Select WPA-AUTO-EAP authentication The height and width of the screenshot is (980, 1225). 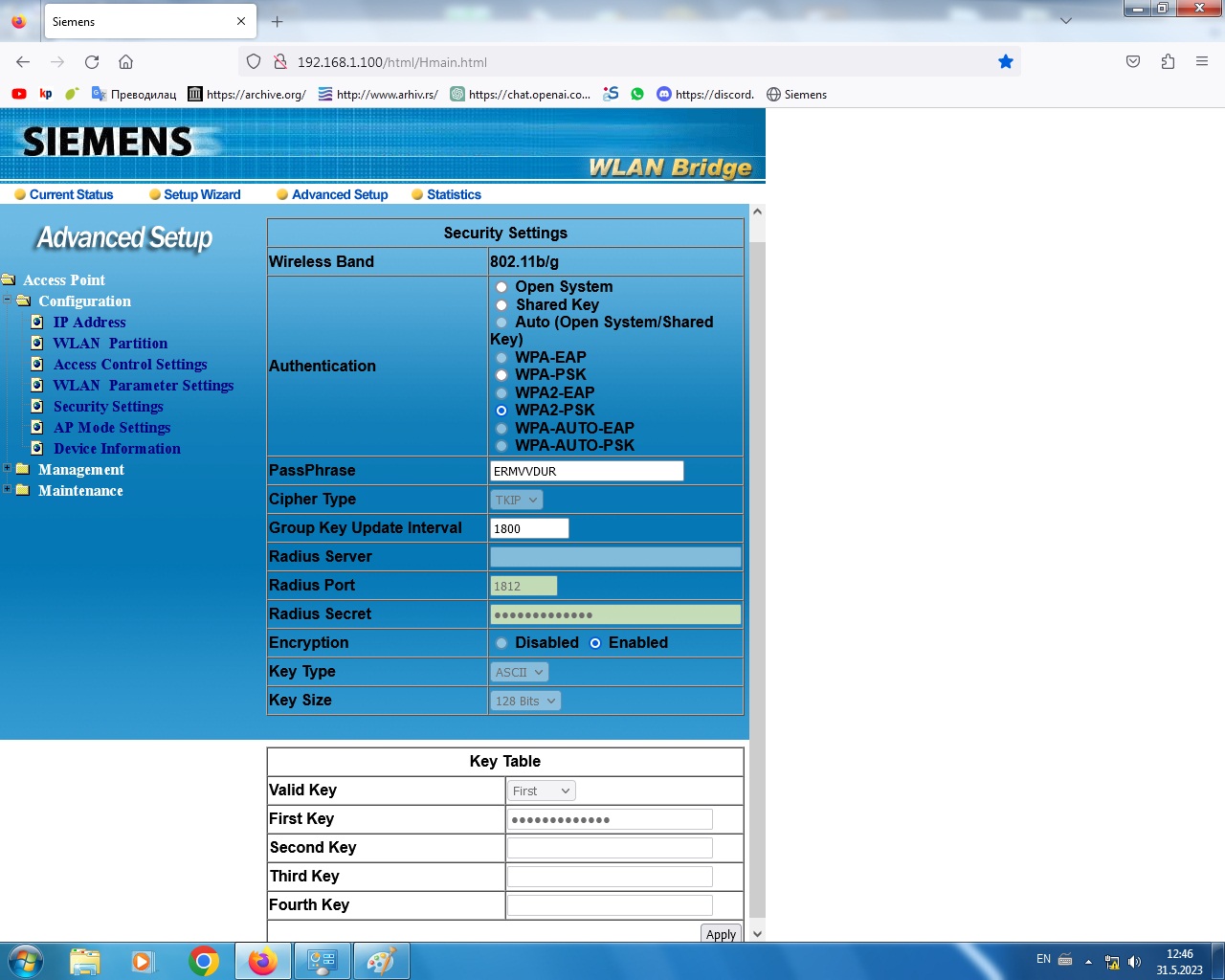(501, 429)
